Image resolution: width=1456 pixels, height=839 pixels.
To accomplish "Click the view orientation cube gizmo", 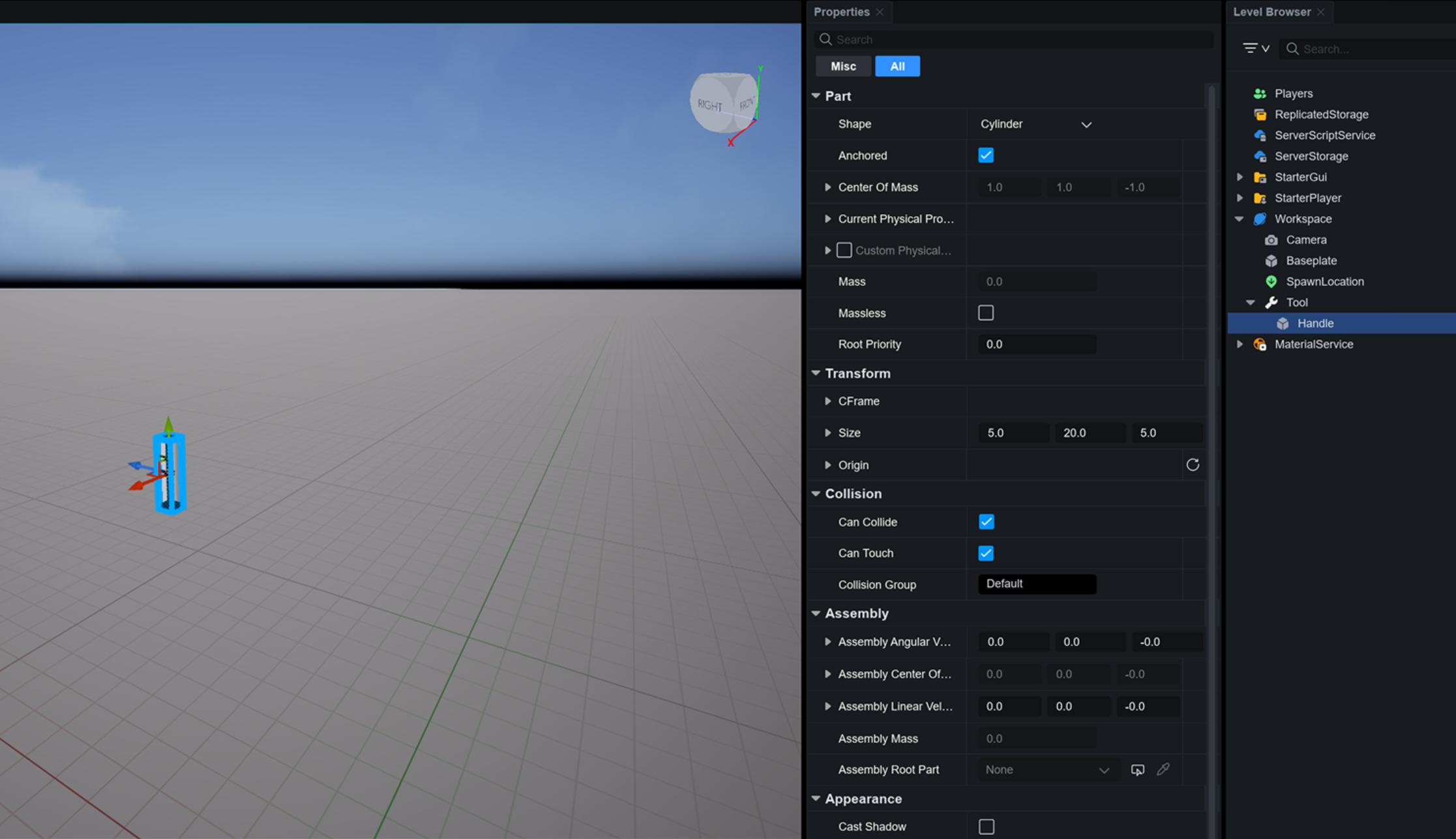I will pyautogui.click(x=724, y=103).
